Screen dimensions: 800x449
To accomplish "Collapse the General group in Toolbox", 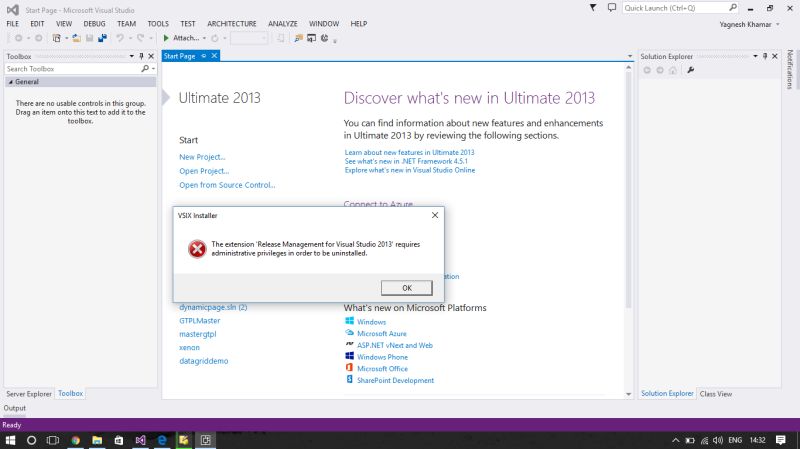I will 11,82.
